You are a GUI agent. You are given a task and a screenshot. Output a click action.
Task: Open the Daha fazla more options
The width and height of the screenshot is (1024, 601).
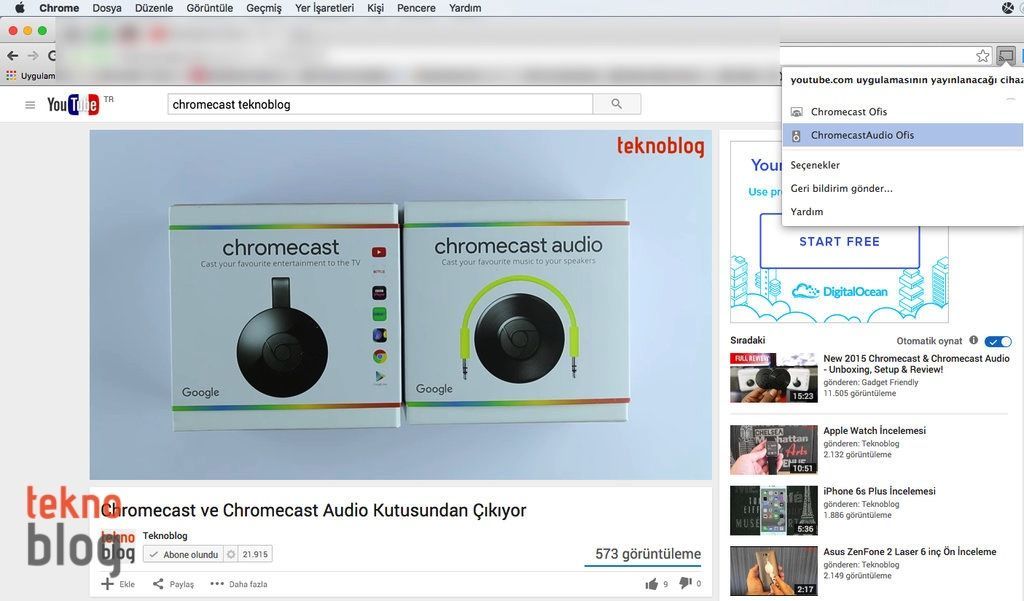[238, 584]
